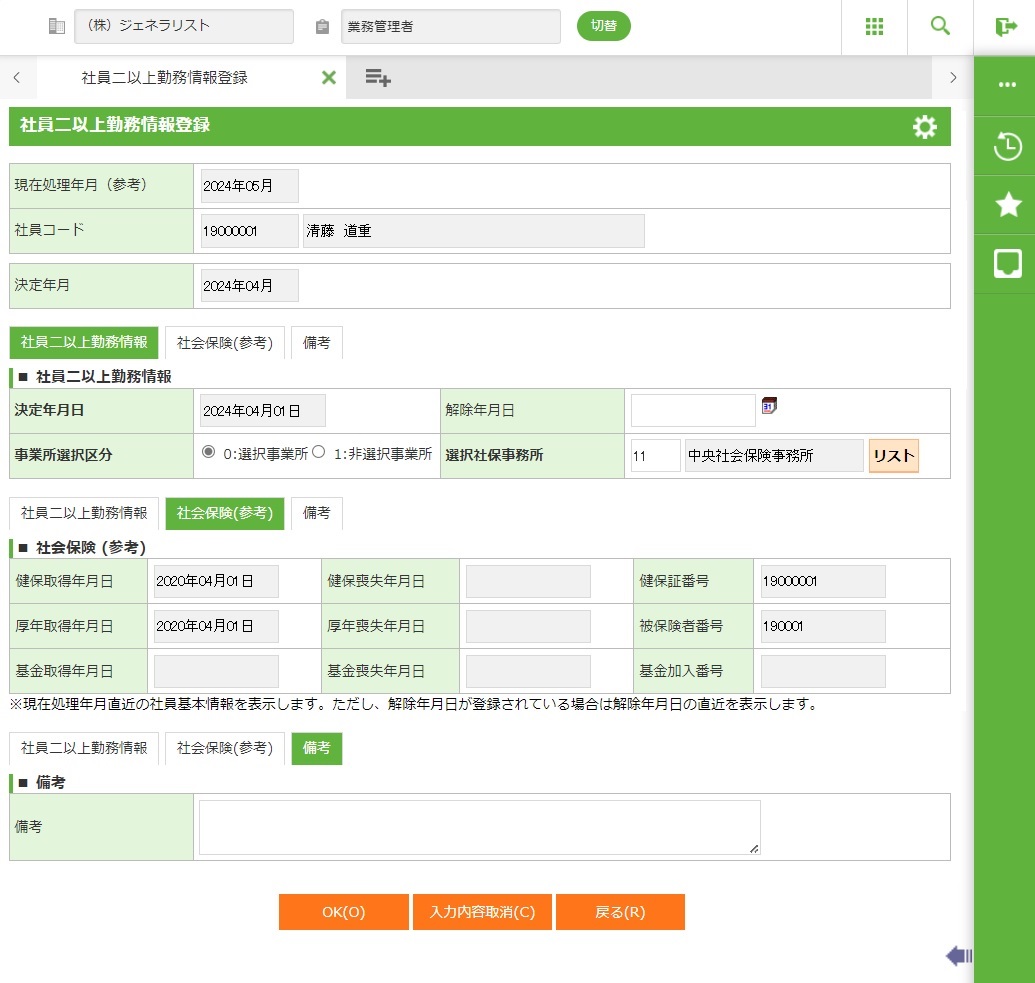Select radio option 0:選択事業所
The height and width of the screenshot is (983, 1035).
click(209, 452)
